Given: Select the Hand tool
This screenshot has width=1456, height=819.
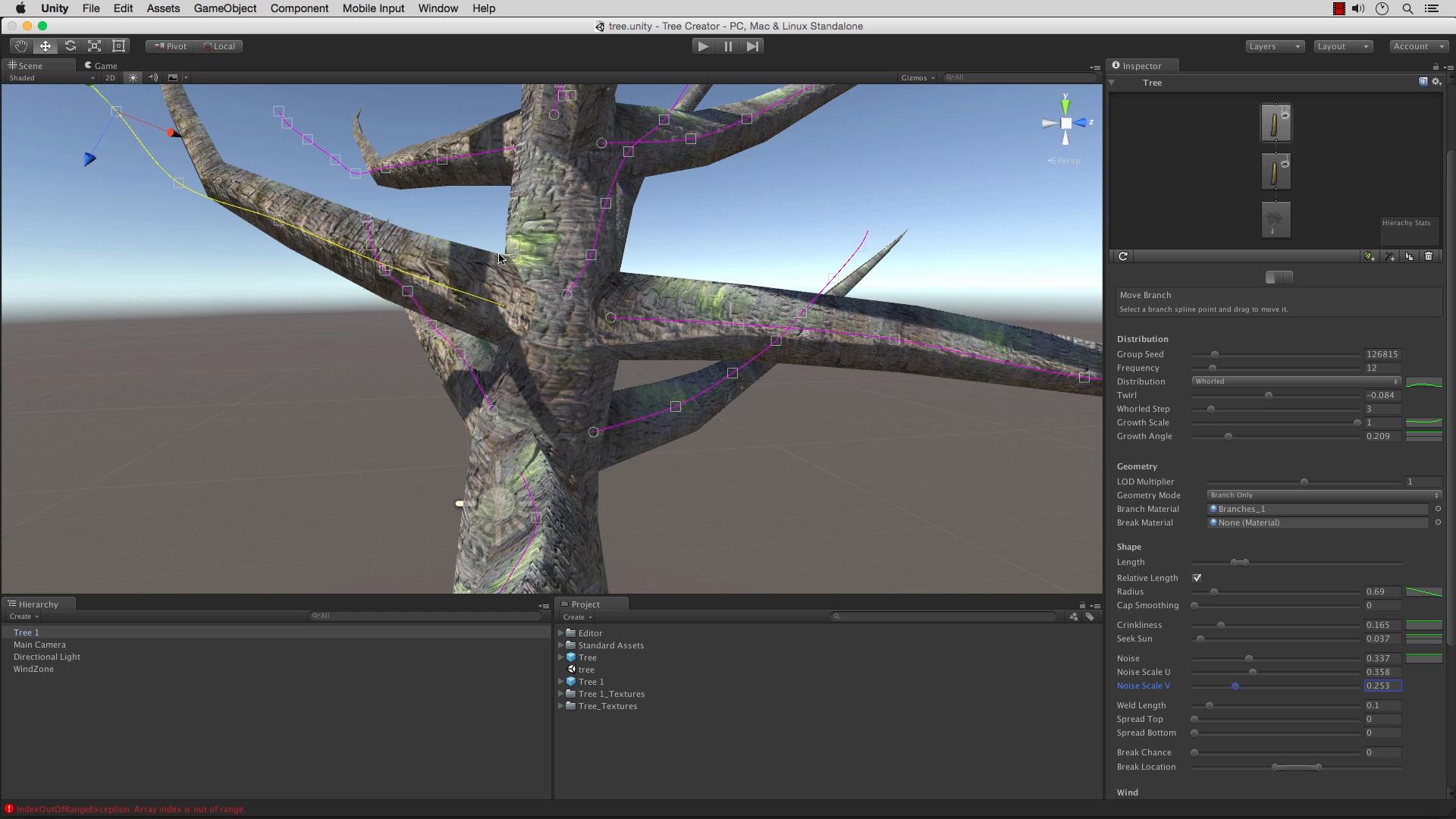Looking at the screenshot, I should click(x=21, y=46).
